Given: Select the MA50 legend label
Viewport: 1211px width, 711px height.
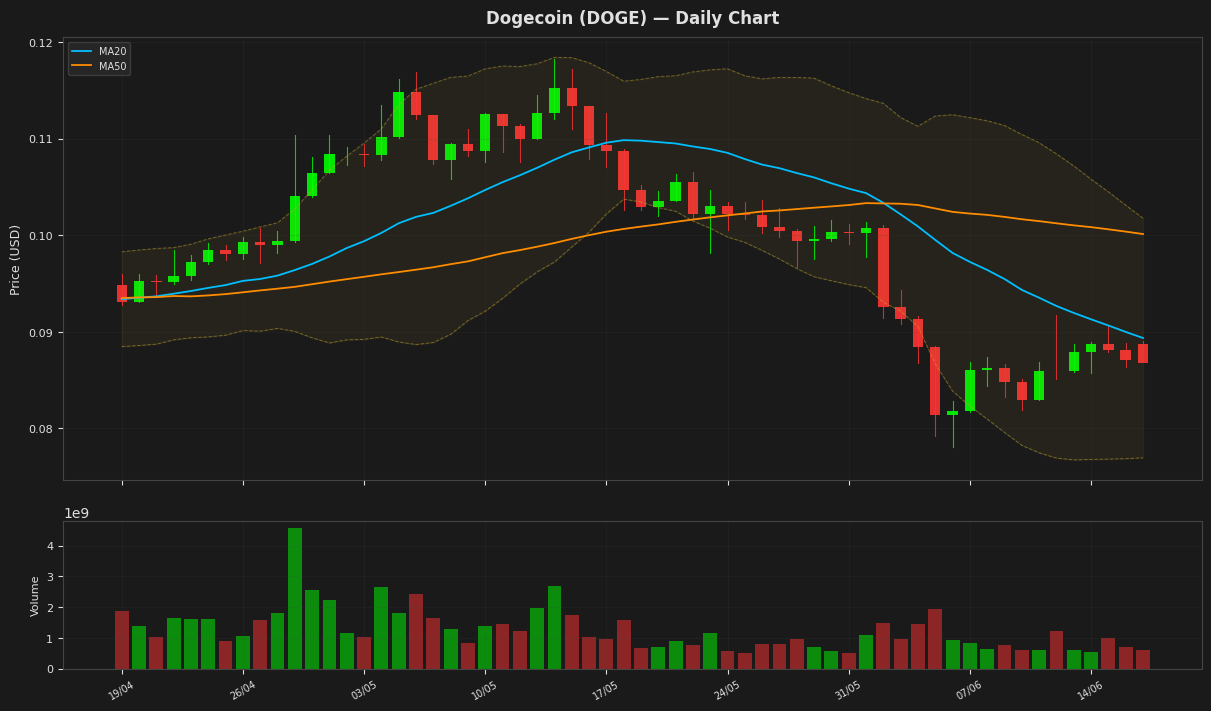Looking at the screenshot, I should (113, 66).
